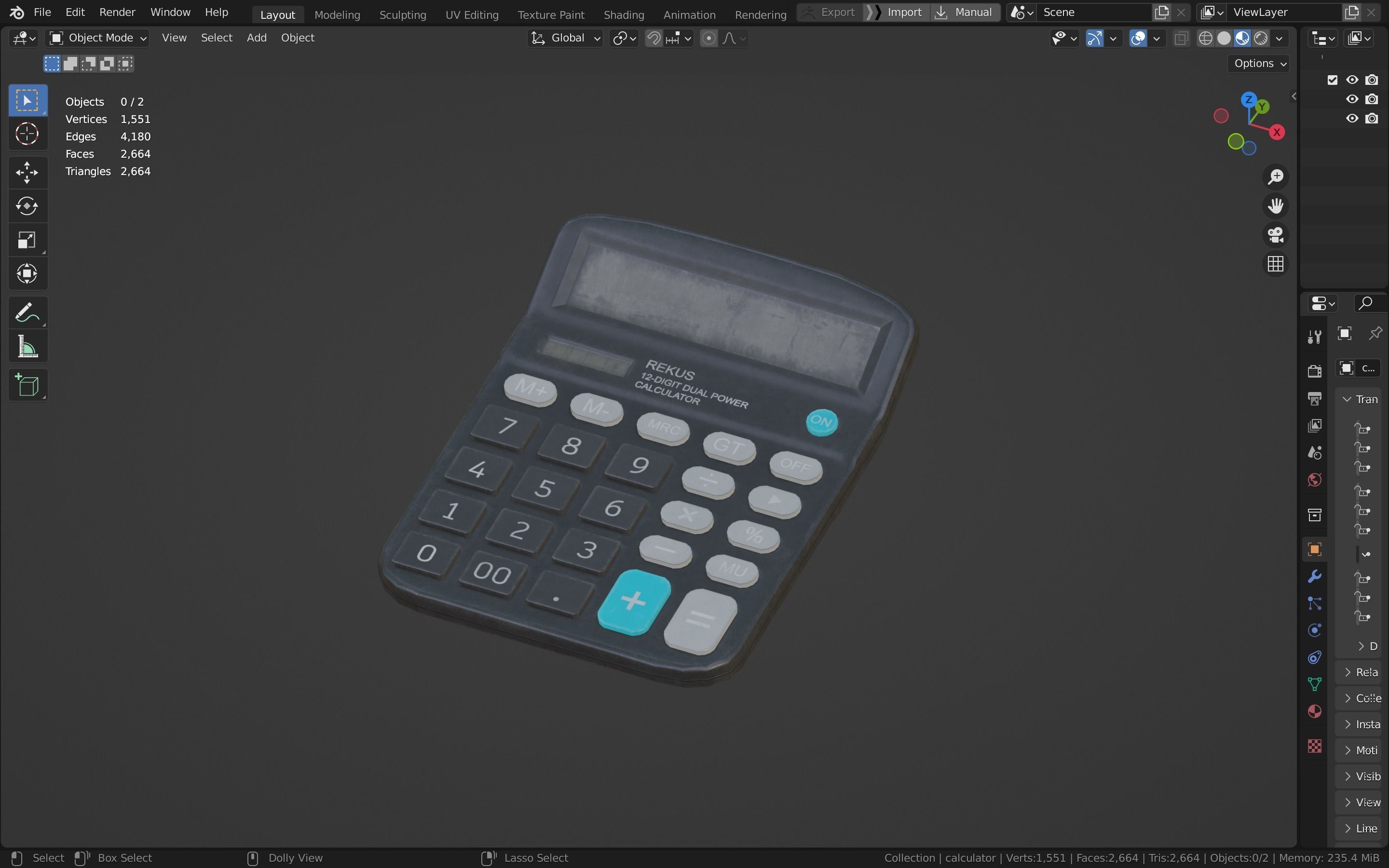Select the Scale tool
The width and height of the screenshot is (1389, 868).
click(27, 240)
